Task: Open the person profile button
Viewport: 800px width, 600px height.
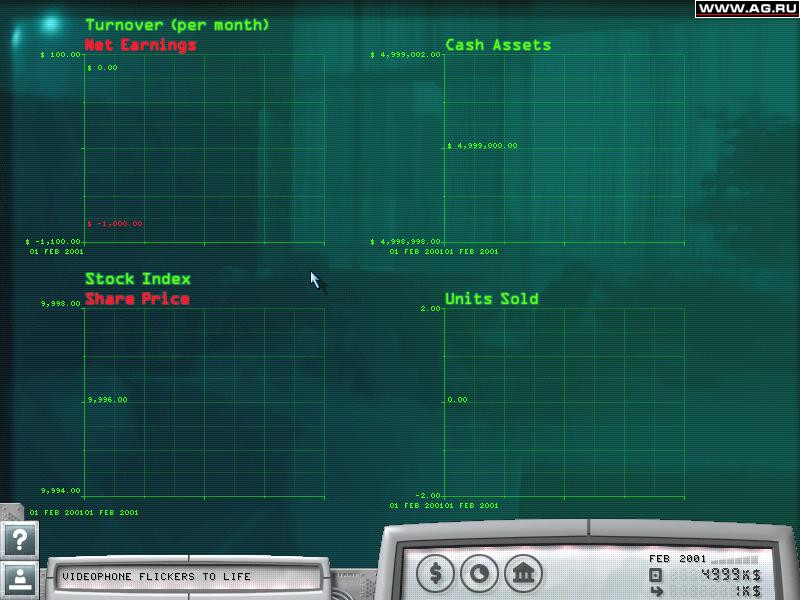Action: click(x=19, y=580)
